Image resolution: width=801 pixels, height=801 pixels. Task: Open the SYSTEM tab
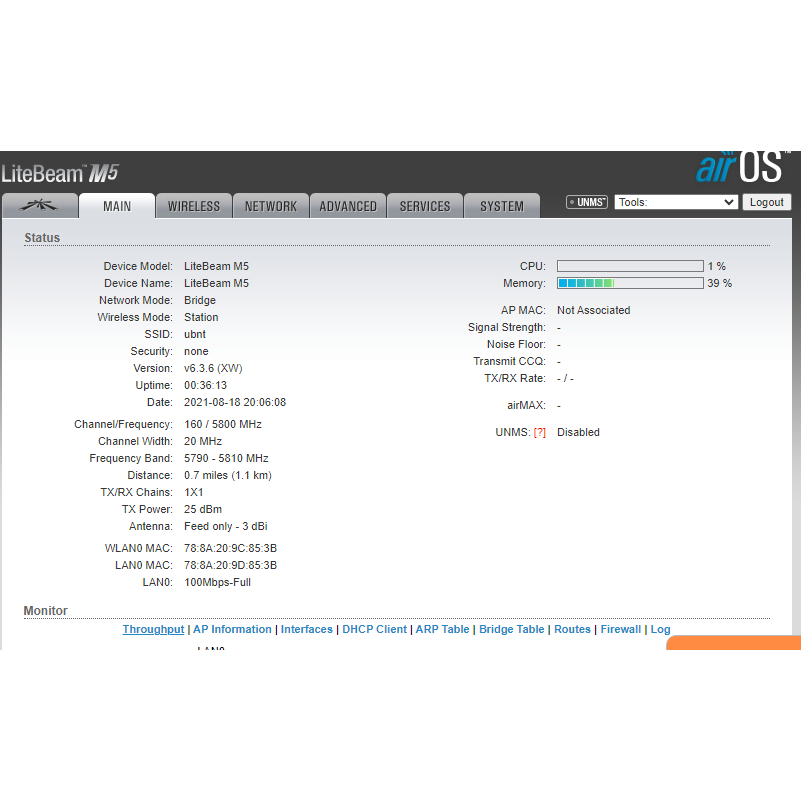(x=502, y=206)
